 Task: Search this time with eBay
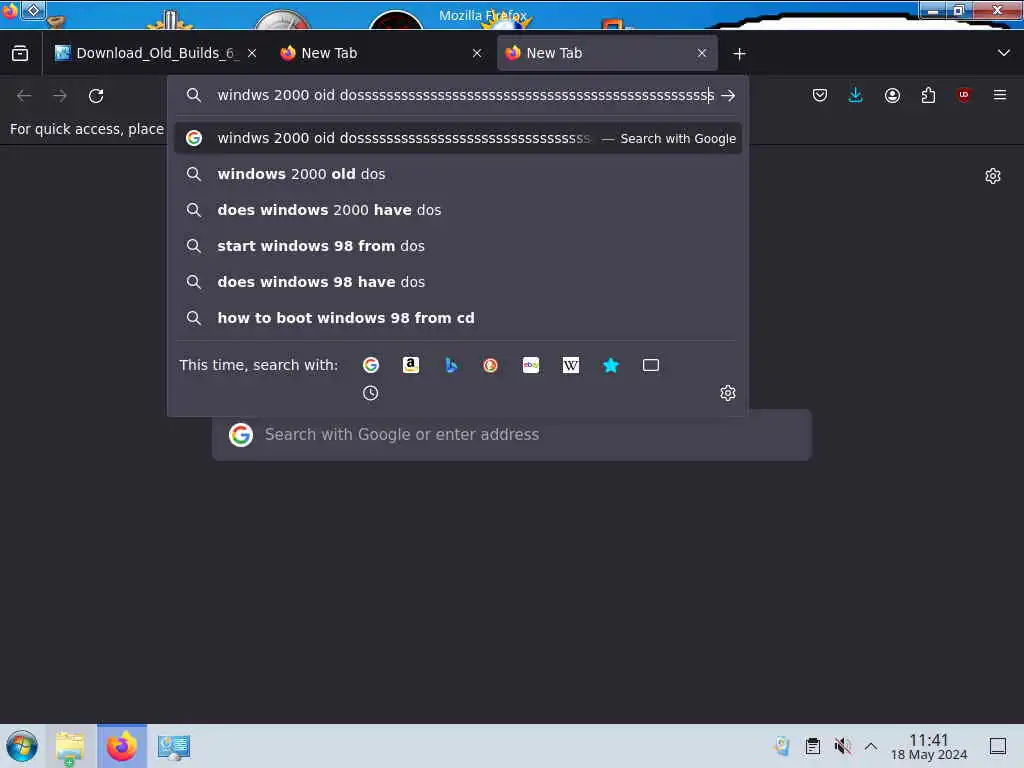click(x=531, y=365)
